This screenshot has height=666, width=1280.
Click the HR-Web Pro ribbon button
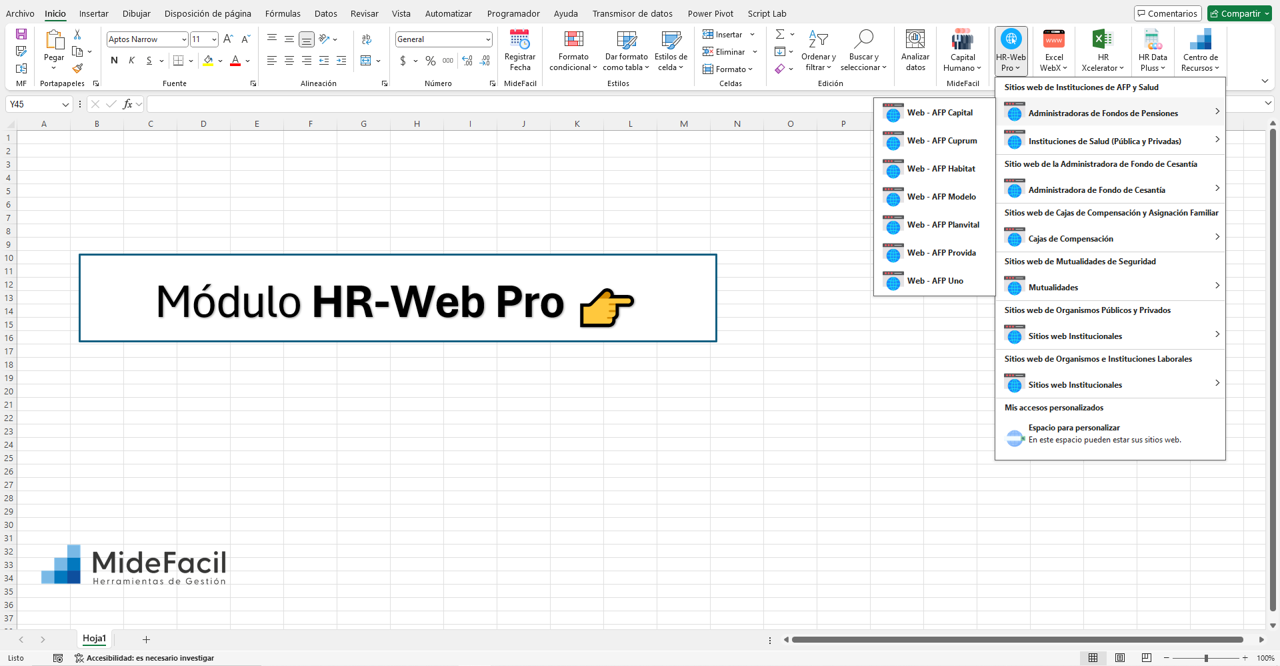coord(1011,50)
